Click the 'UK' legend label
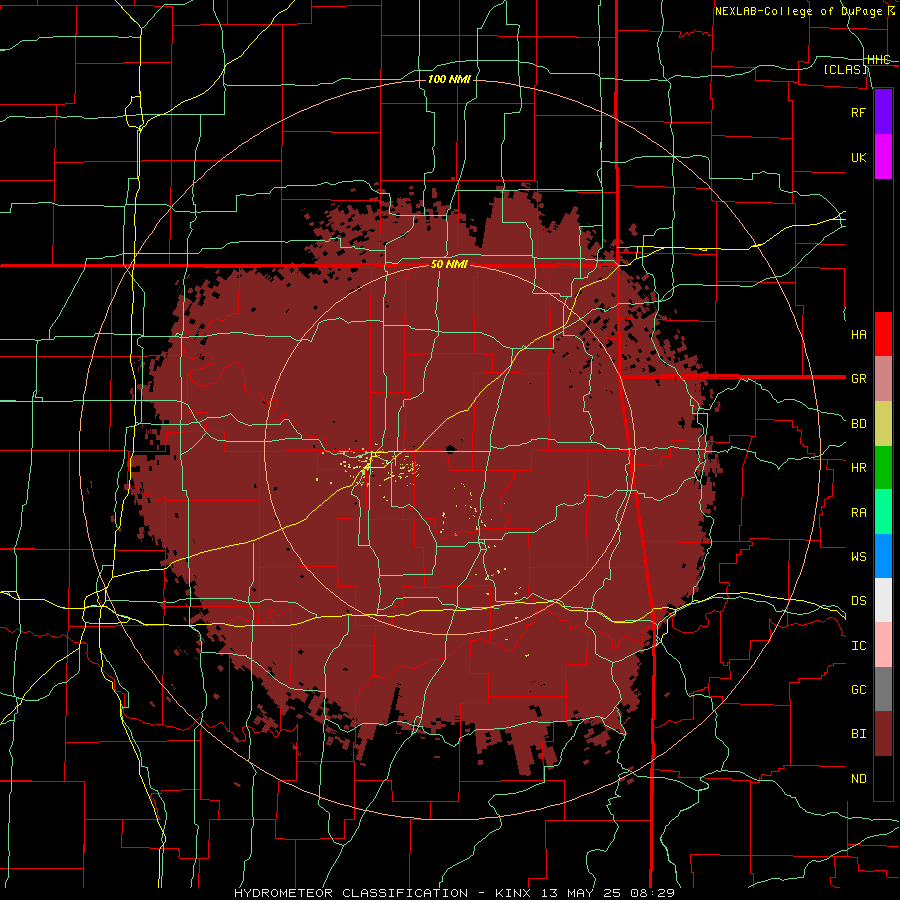 pyautogui.click(x=858, y=157)
